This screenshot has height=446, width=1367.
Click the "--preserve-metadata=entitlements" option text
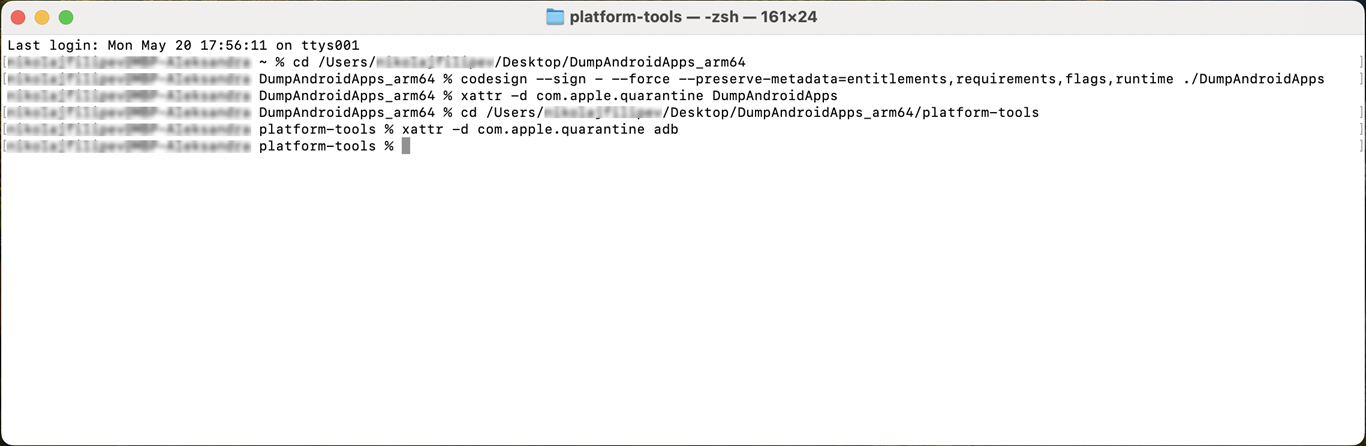[811, 79]
